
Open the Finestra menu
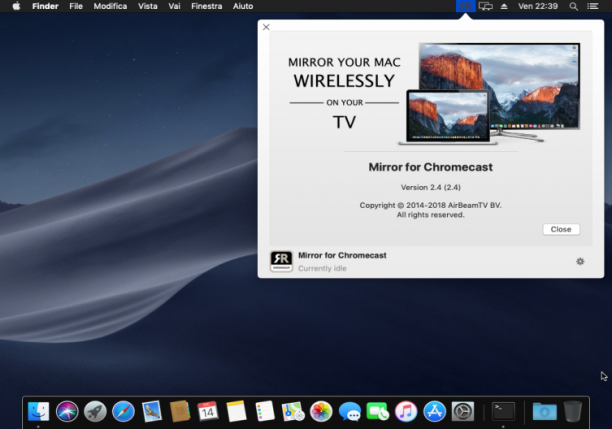tap(206, 6)
